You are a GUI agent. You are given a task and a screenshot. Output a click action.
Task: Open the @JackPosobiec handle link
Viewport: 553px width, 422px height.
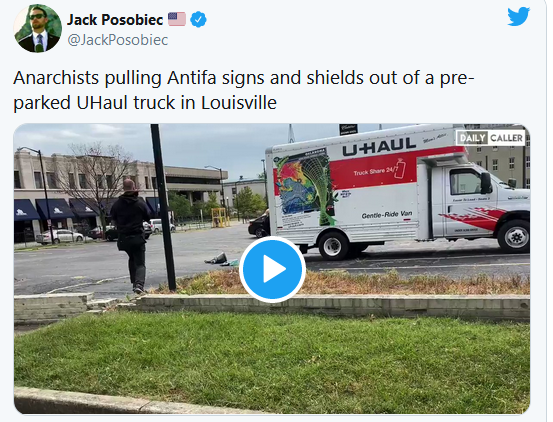117,40
